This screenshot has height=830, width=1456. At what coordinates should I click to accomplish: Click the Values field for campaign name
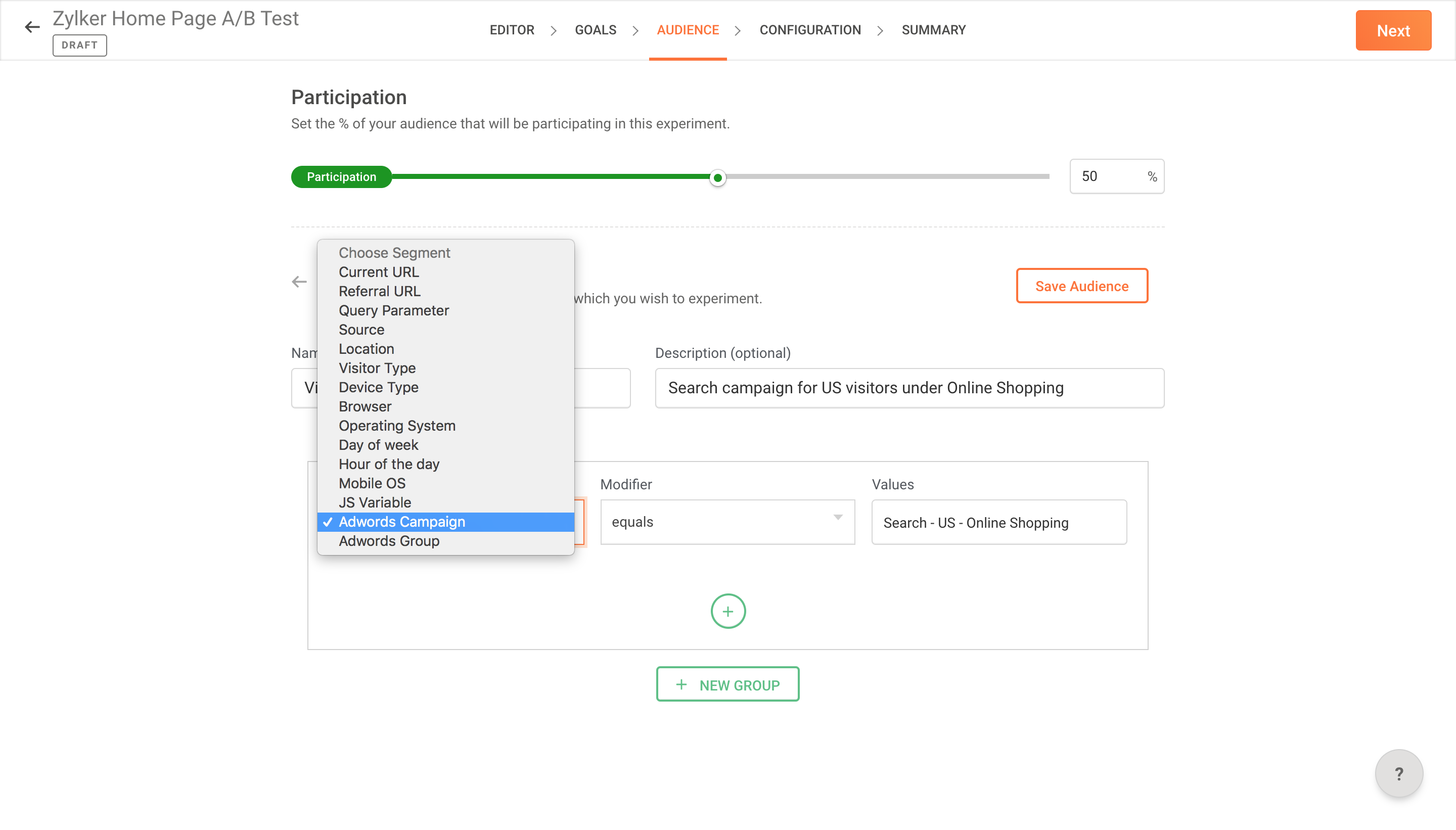(x=998, y=522)
